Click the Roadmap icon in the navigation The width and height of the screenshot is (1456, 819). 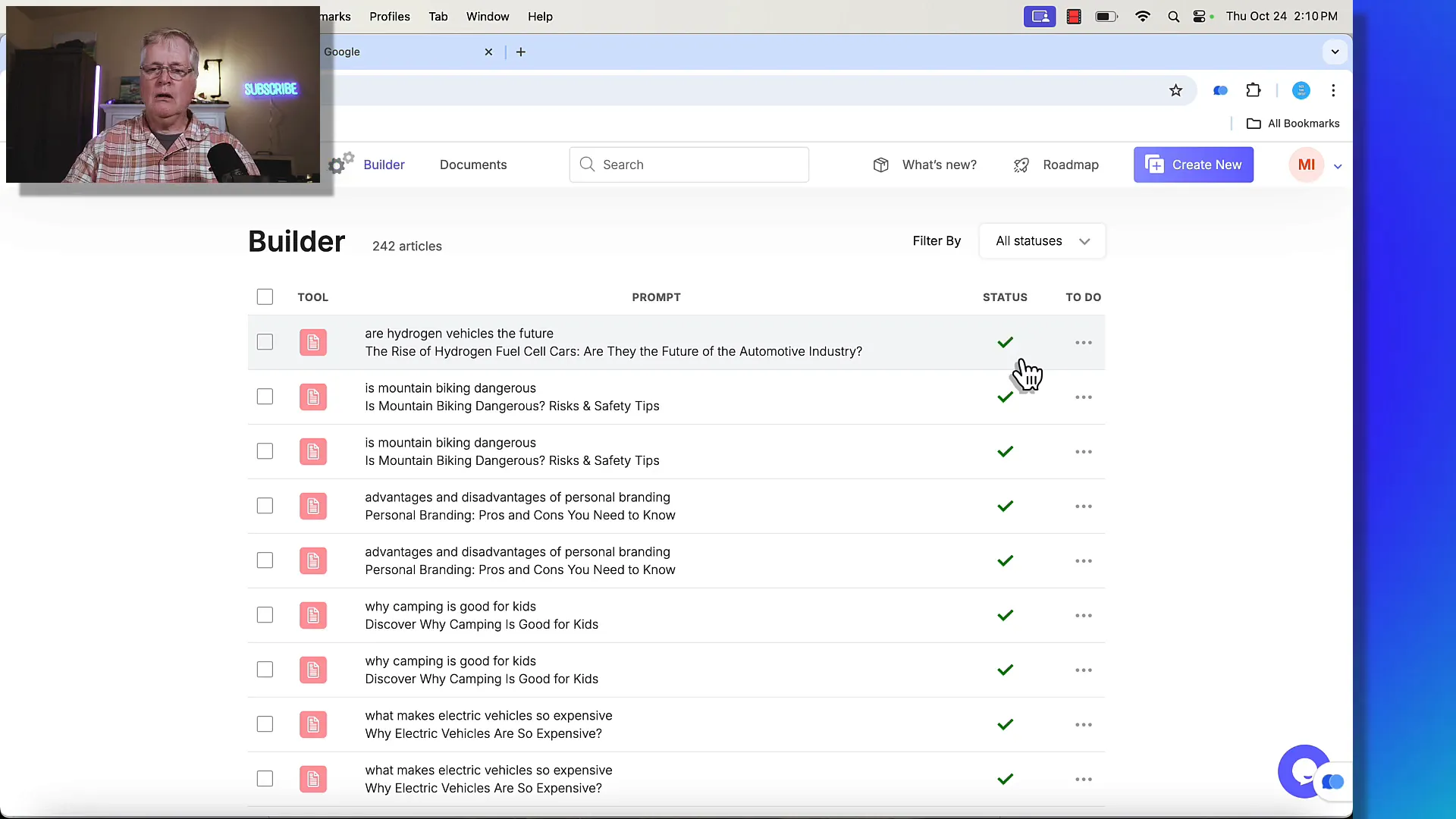point(1022,164)
